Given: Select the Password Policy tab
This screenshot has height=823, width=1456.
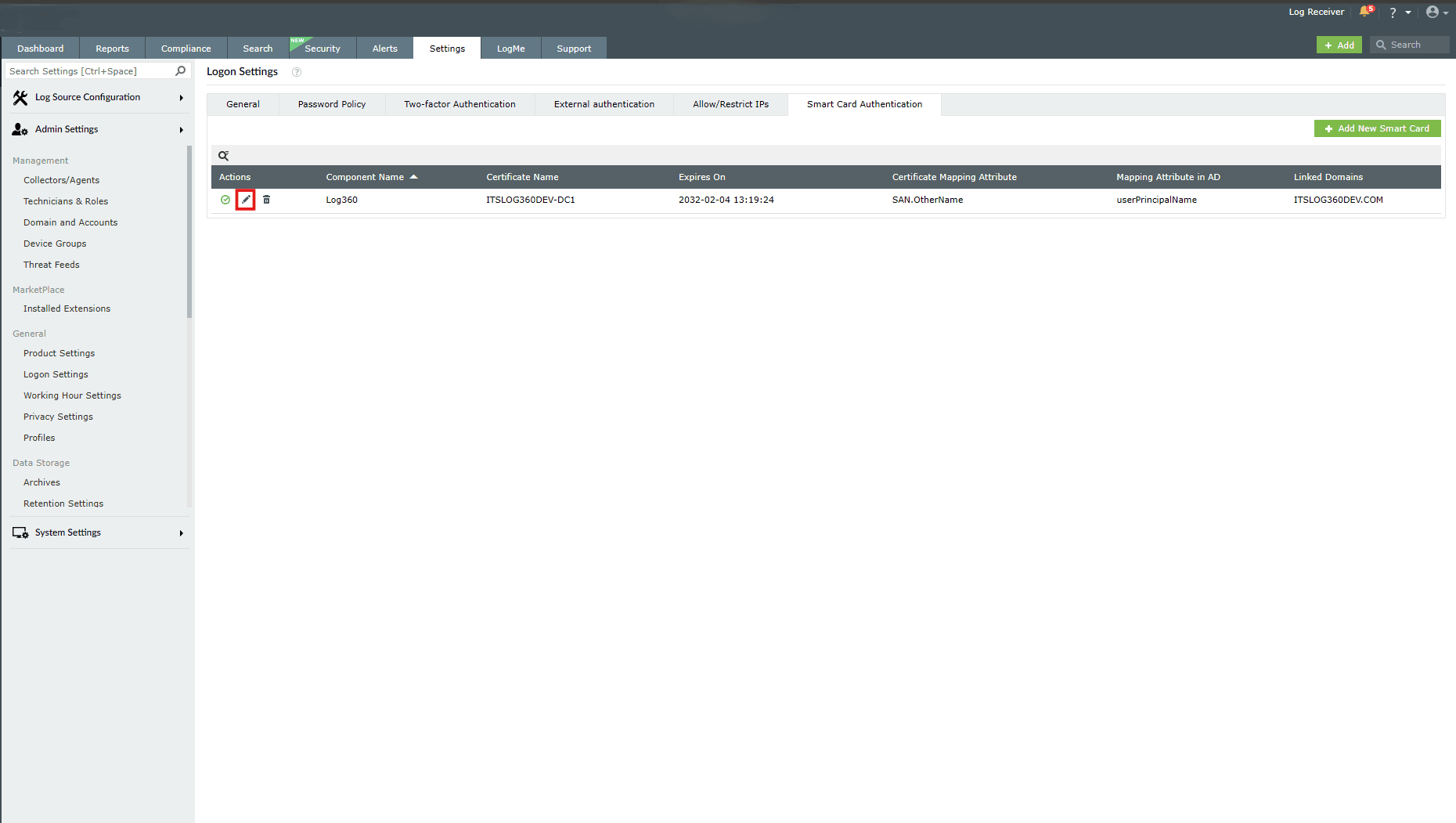Looking at the screenshot, I should click(332, 104).
